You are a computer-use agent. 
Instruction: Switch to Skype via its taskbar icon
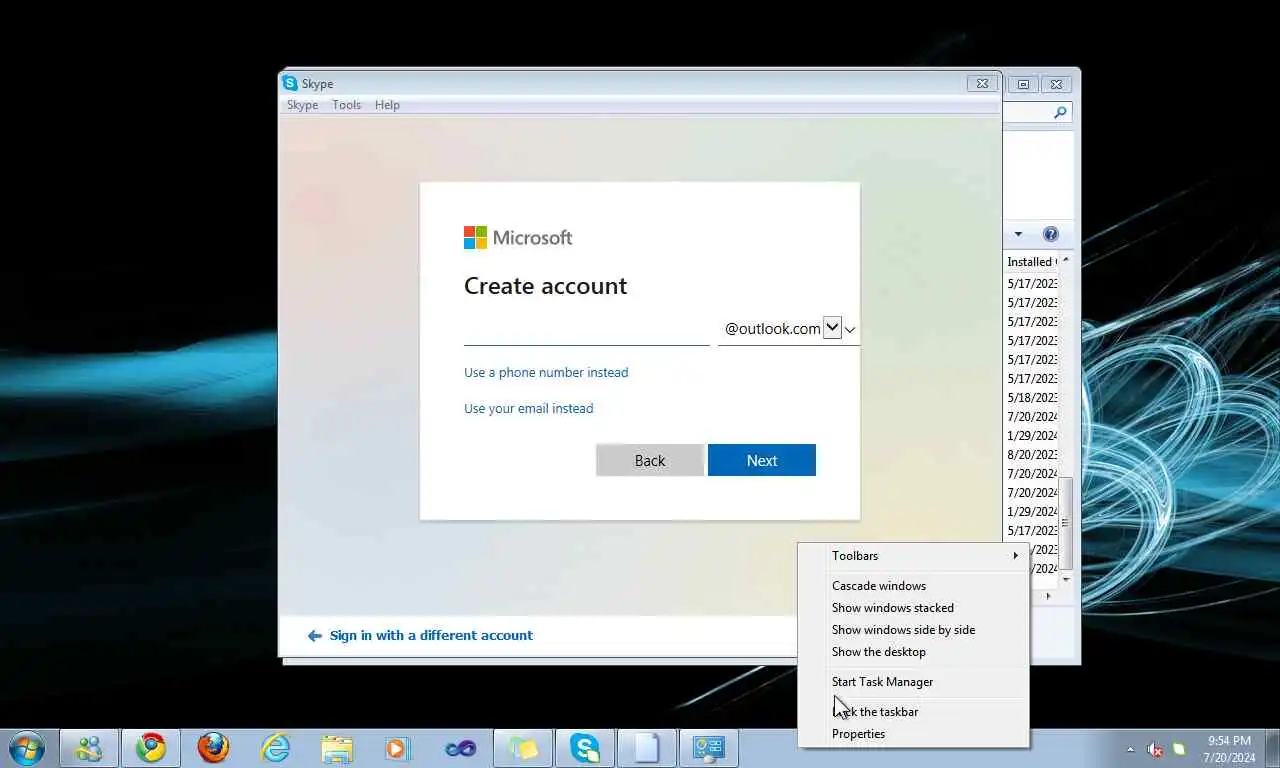coord(584,748)
